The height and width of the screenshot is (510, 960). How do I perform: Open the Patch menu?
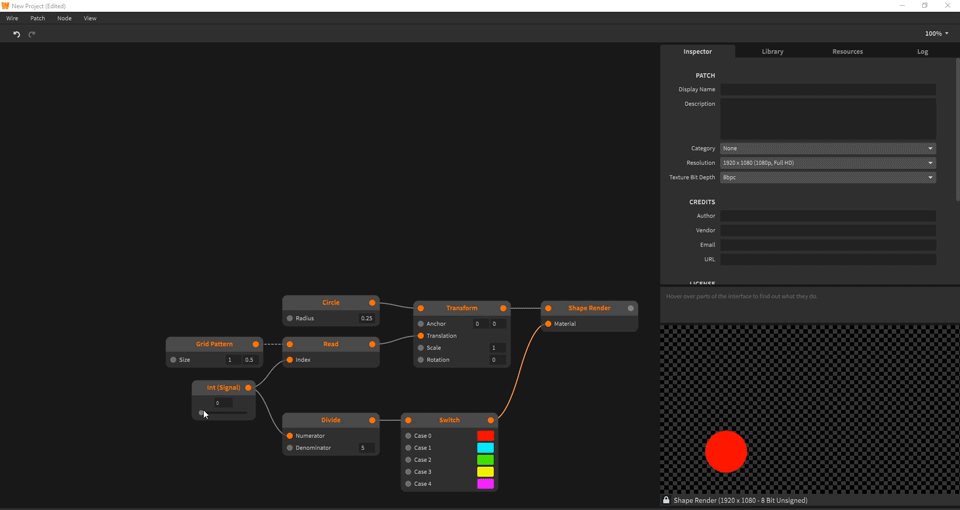[37, 18]
